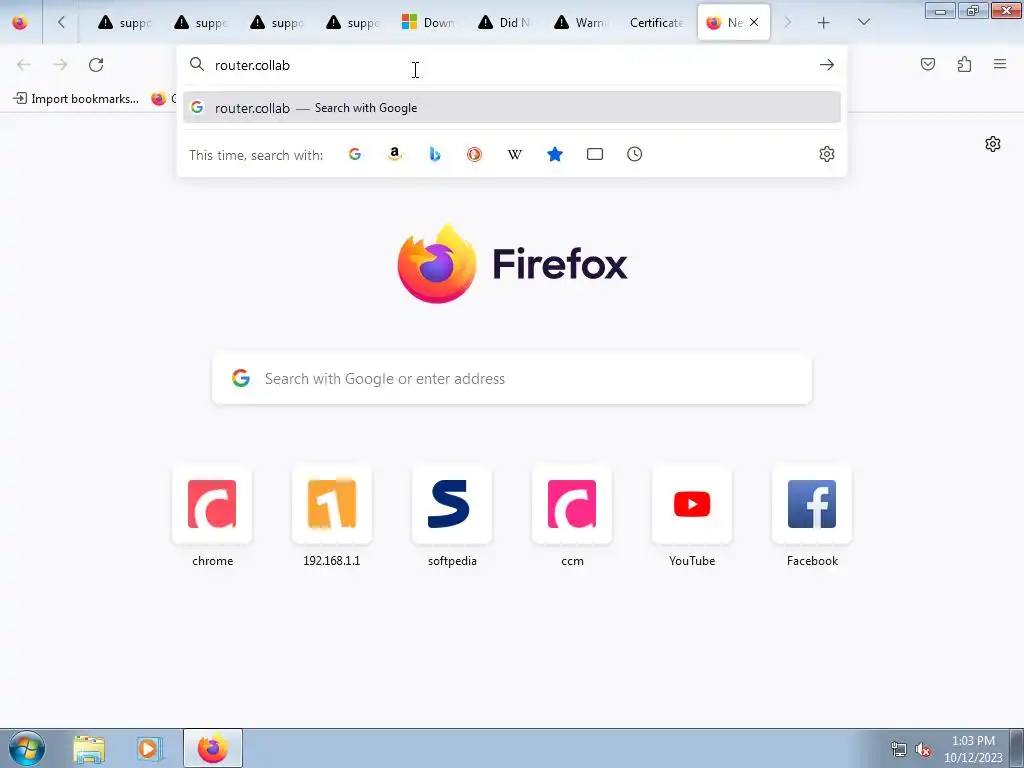This screenshot has height=768, width=1024.
Task: Search this time with DuckDuckGo icon
Action: coord(475,154)
